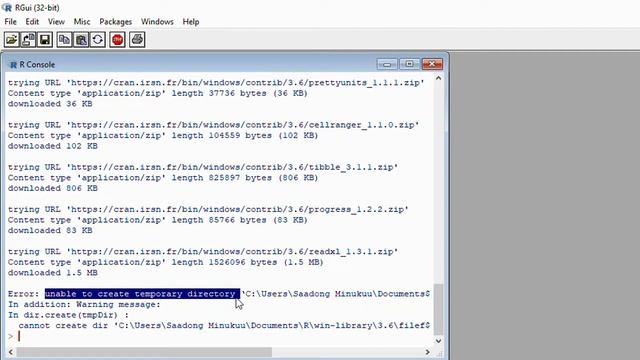Click line 'In addition: Warning message:'
This screenshot has width=640, height=360.
click(84, 304)
